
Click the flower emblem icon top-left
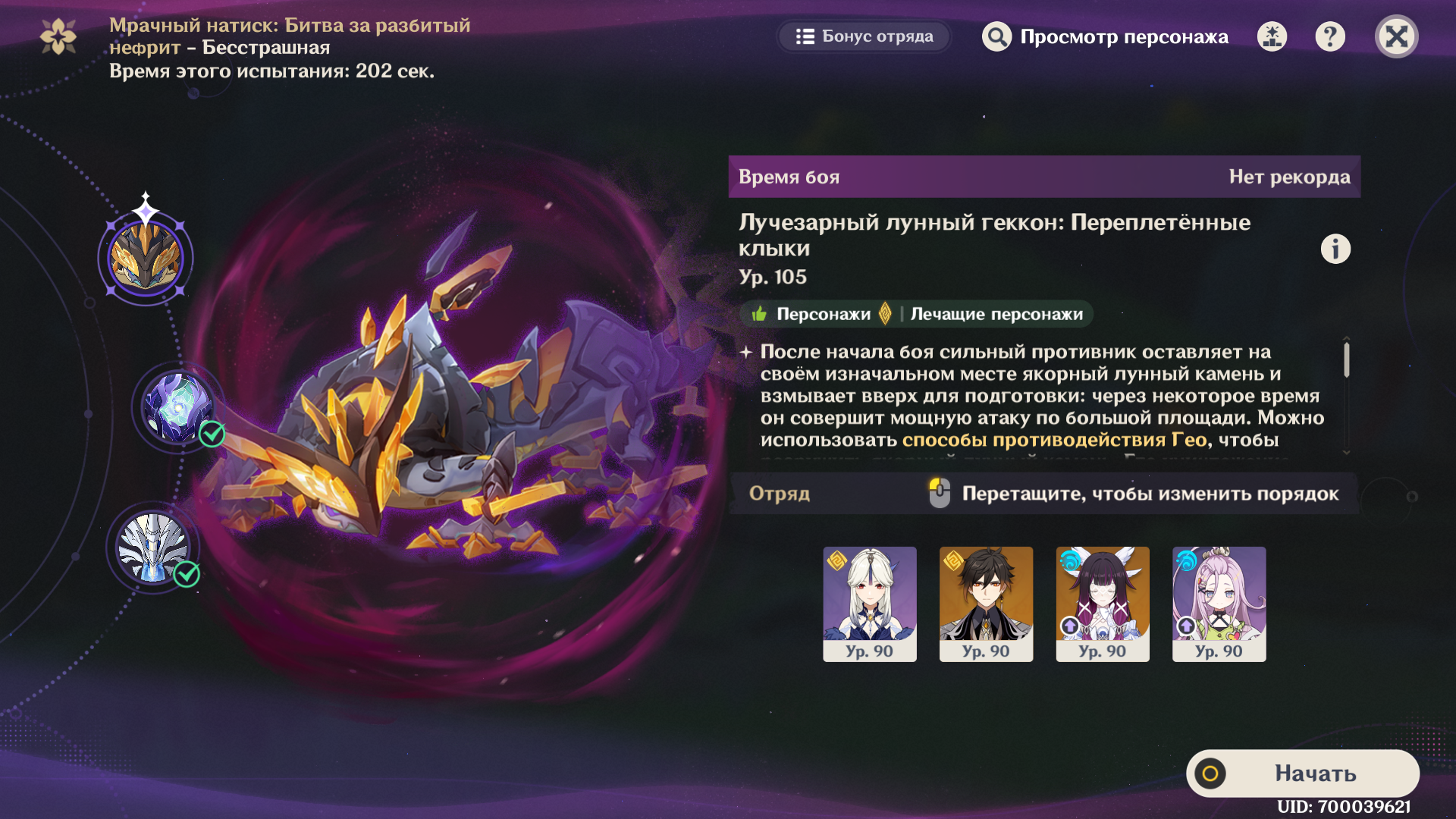coord(58,36)
